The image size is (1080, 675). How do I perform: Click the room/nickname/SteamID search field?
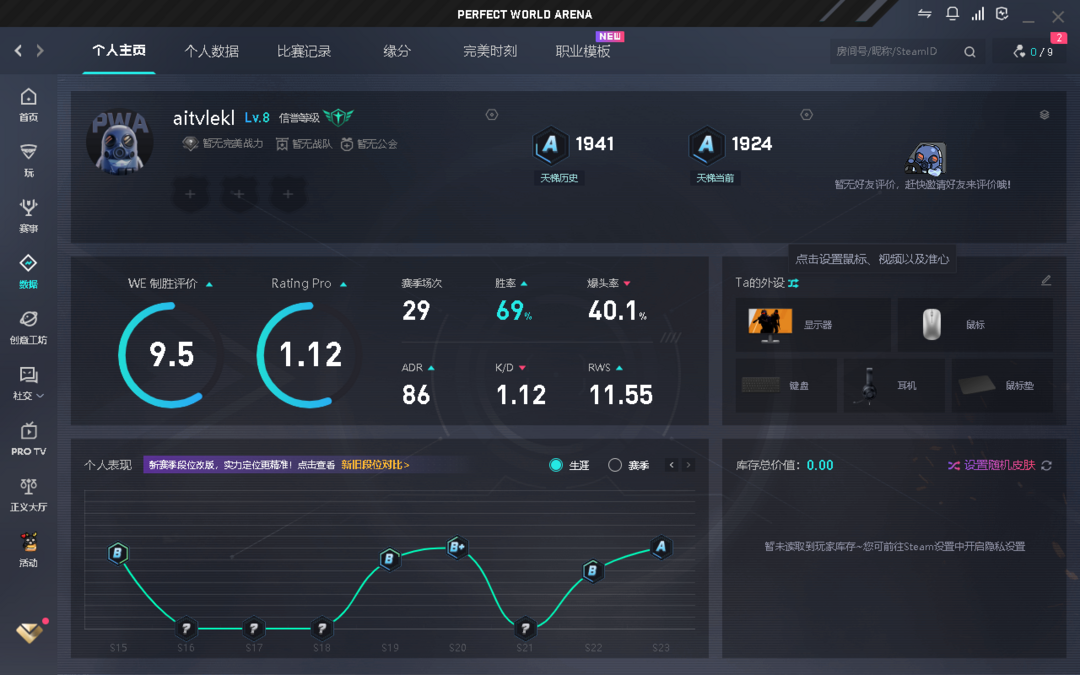coord(895,52)
